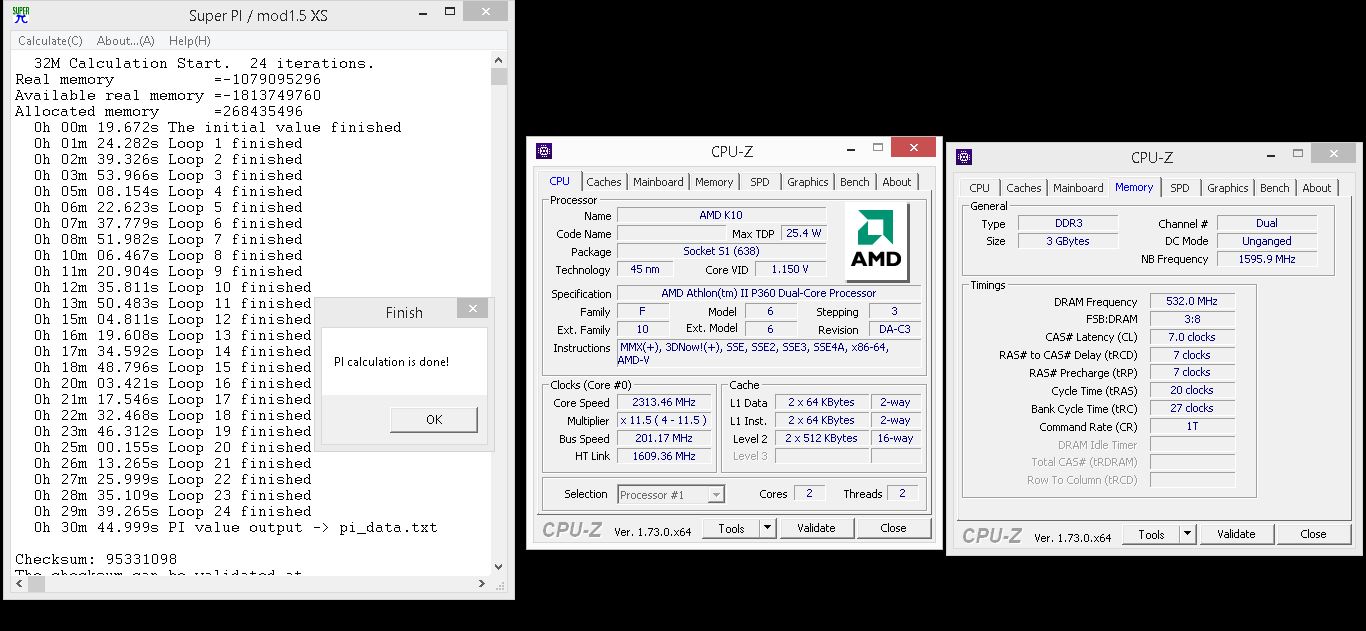This screenshot has height=631, width=1366.
Task: Click Validate button in CPU-Z CPU window
Action: click(x=816, y=528)
